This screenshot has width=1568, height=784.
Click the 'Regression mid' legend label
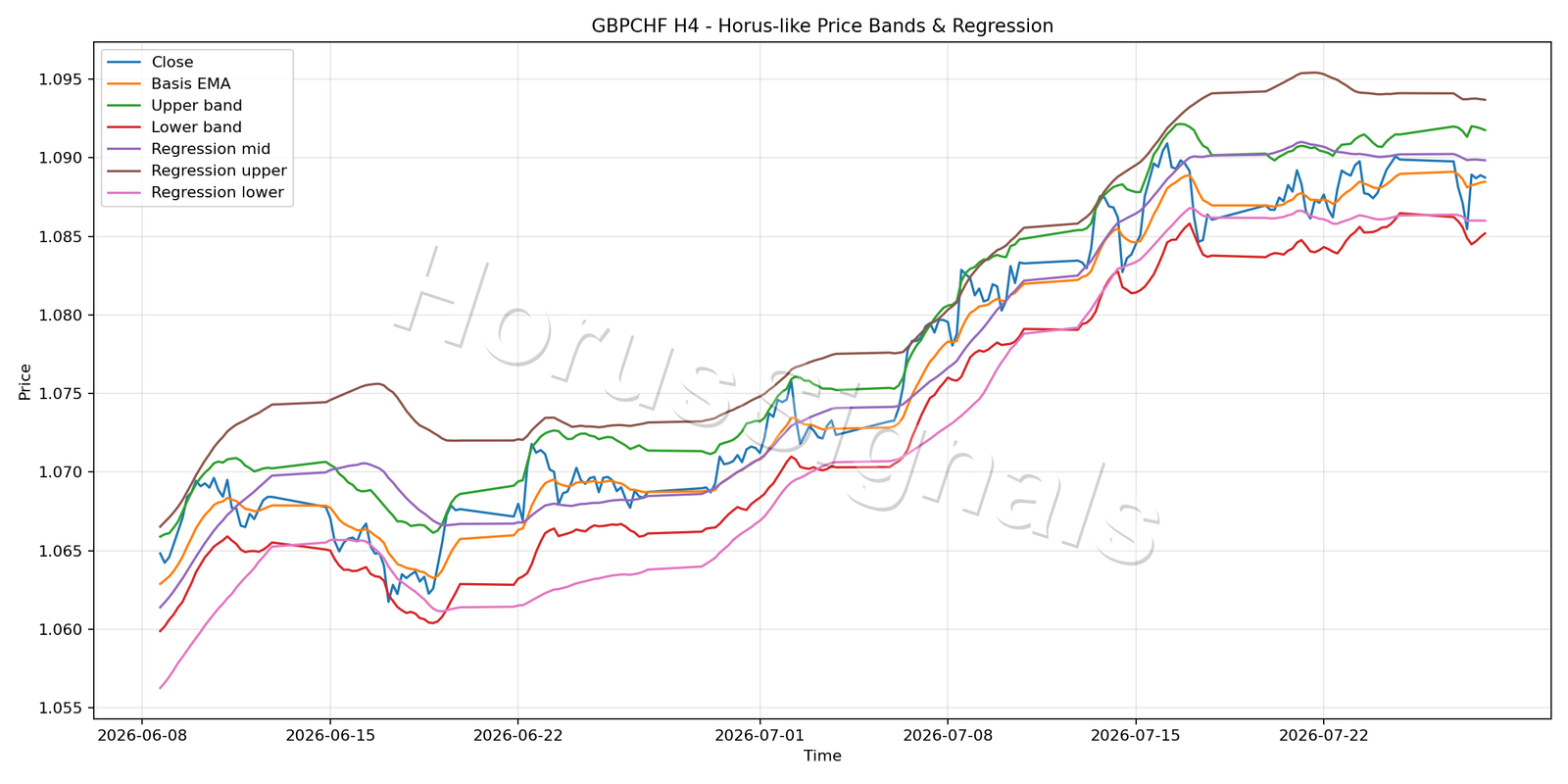211,149
